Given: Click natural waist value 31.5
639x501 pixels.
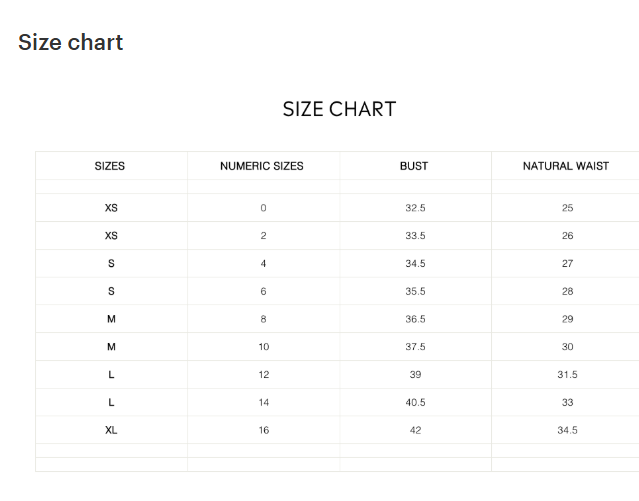Looking at the screenshot, I should 567,374.
